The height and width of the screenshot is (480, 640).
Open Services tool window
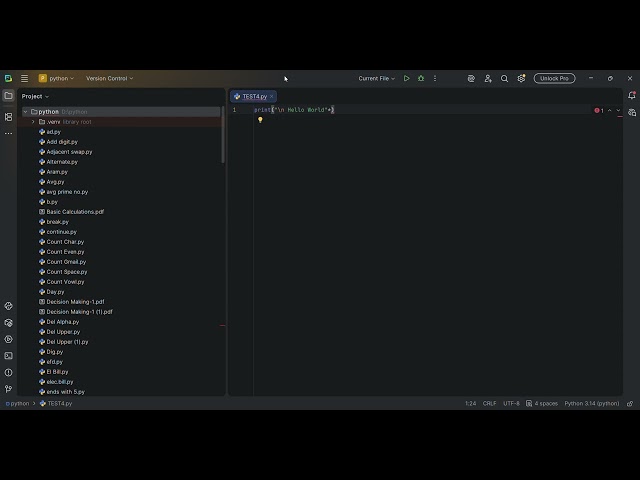tap(8, 339)
